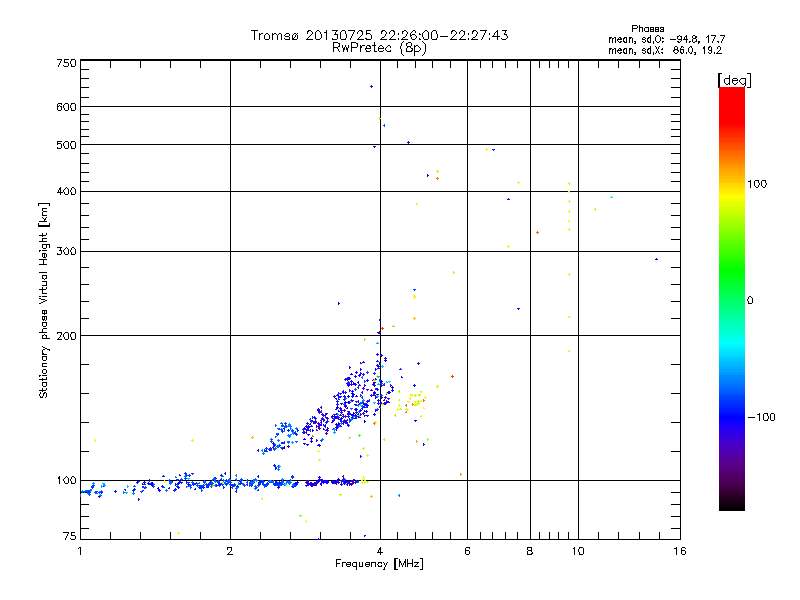Click the colorbar label '0'
This screenshot has height=600, width=800.
750,301
